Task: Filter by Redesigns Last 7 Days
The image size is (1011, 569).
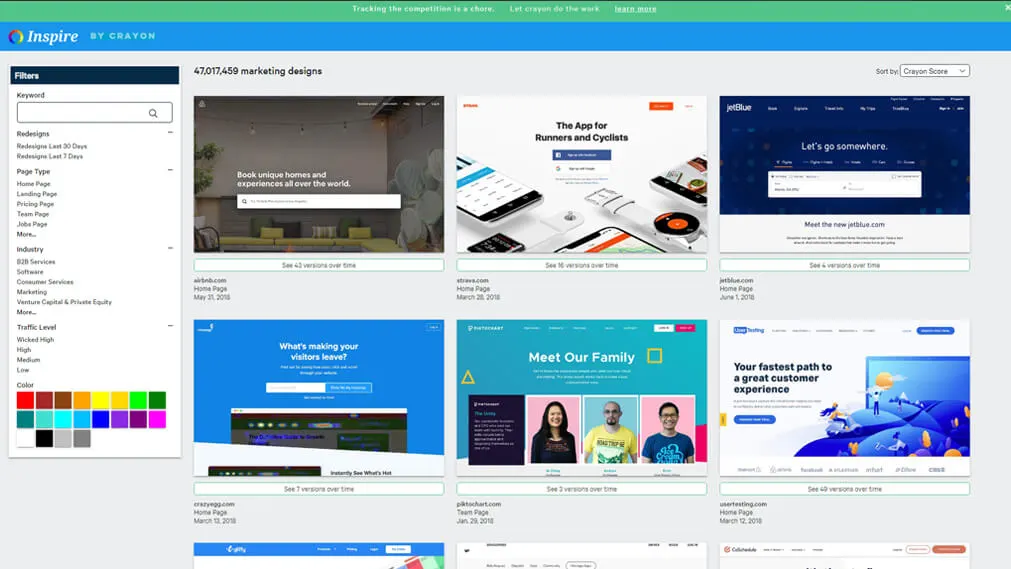Action: pos(50,156)
